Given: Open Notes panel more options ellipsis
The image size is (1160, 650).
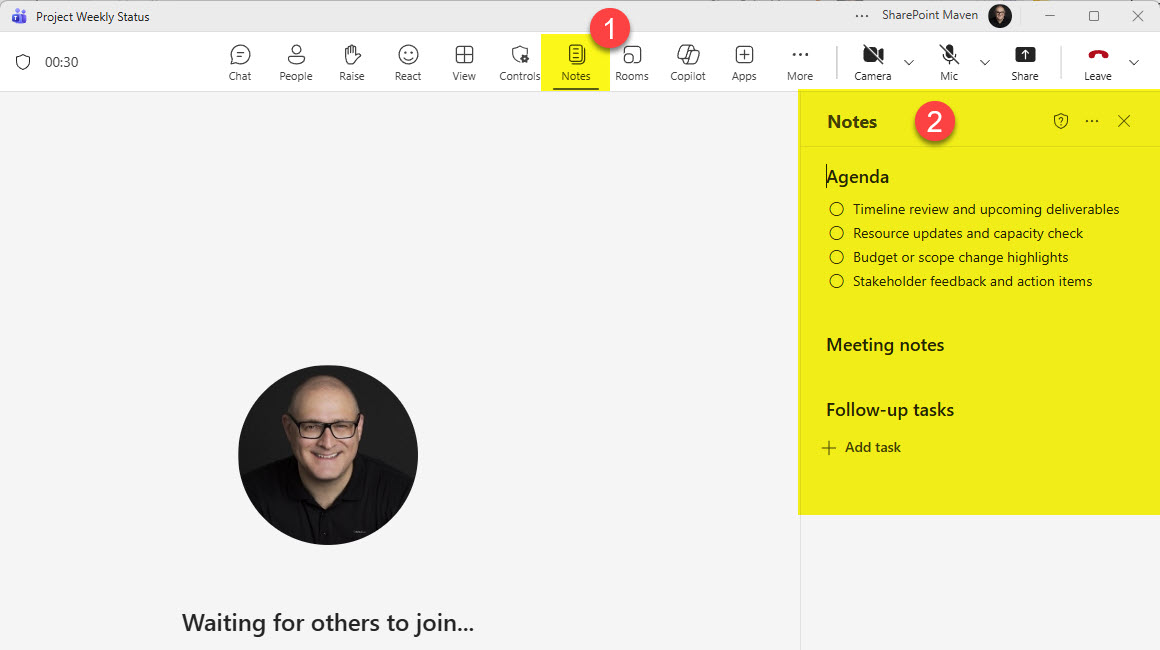Looking at the screenshot, I should (x=1092, y=121).
